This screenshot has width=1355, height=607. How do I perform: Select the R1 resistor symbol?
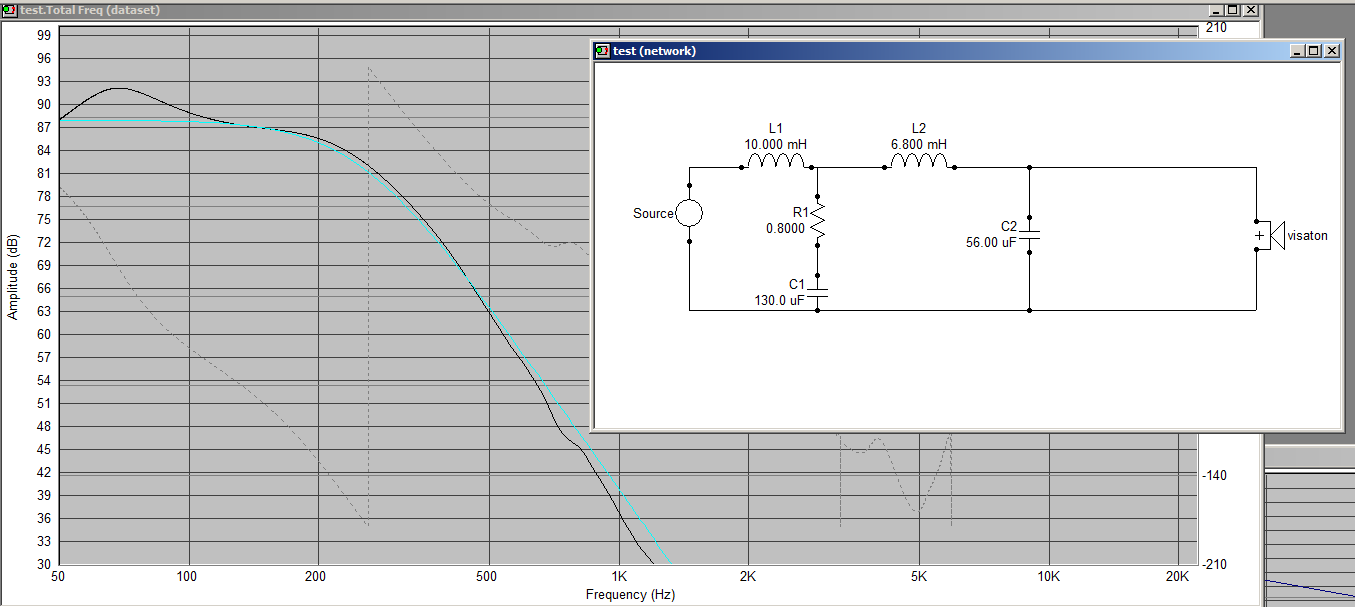(817, 220)
